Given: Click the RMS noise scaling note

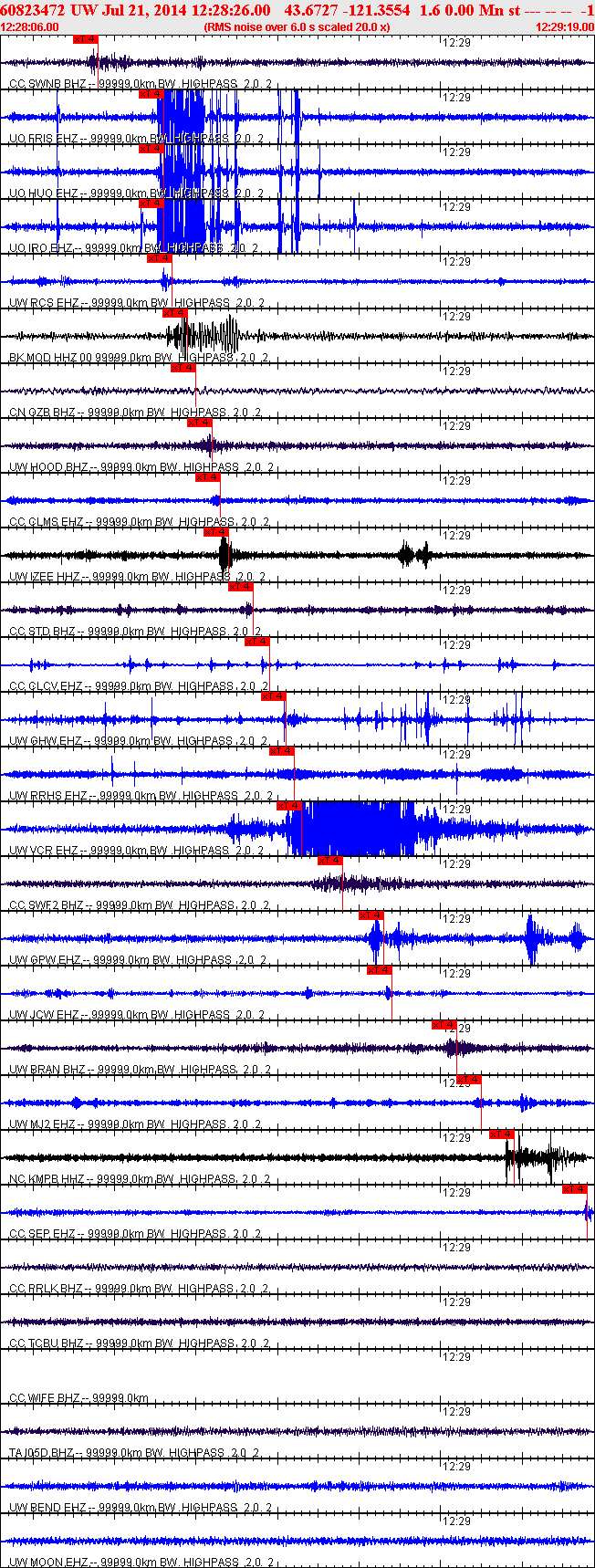Looking at the screenshot, I should click(x=297, y=26).
